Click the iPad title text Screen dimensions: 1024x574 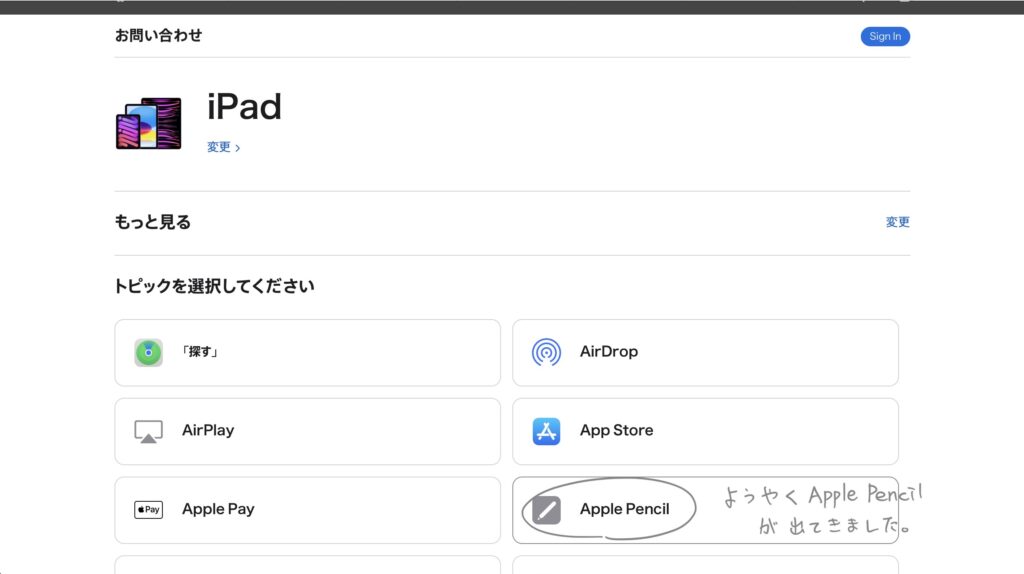(244, 106)
